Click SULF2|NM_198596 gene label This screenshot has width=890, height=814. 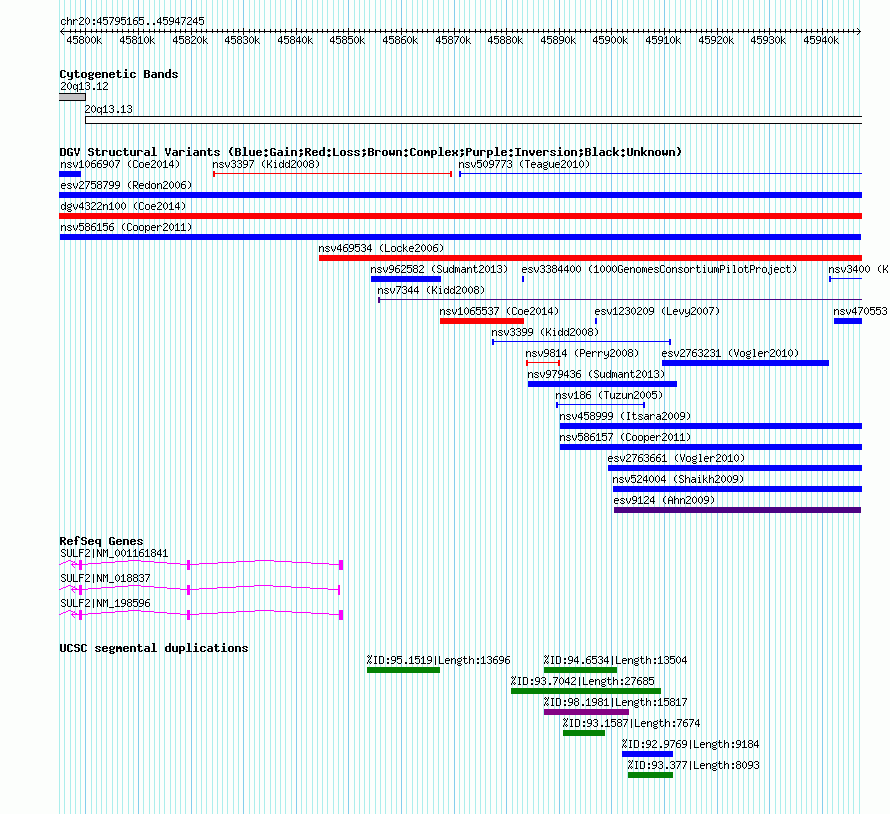click(105, 603)
